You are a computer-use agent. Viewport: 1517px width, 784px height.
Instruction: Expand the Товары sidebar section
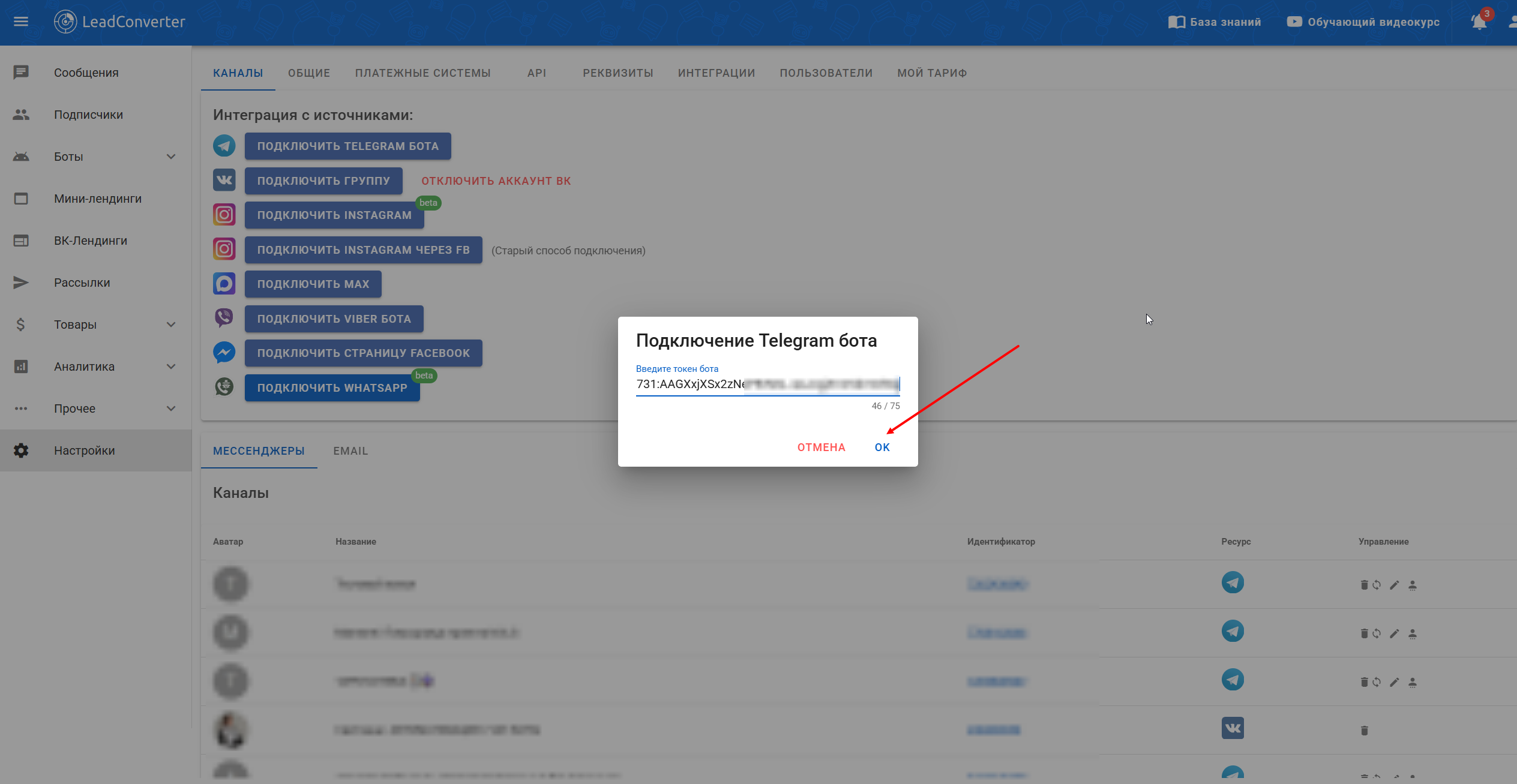[x=170, y=325]
